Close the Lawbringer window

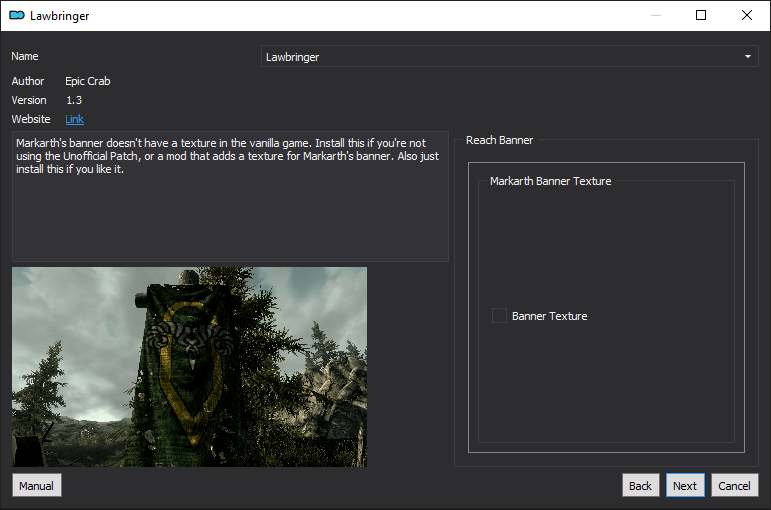click(x=746, y=15)
